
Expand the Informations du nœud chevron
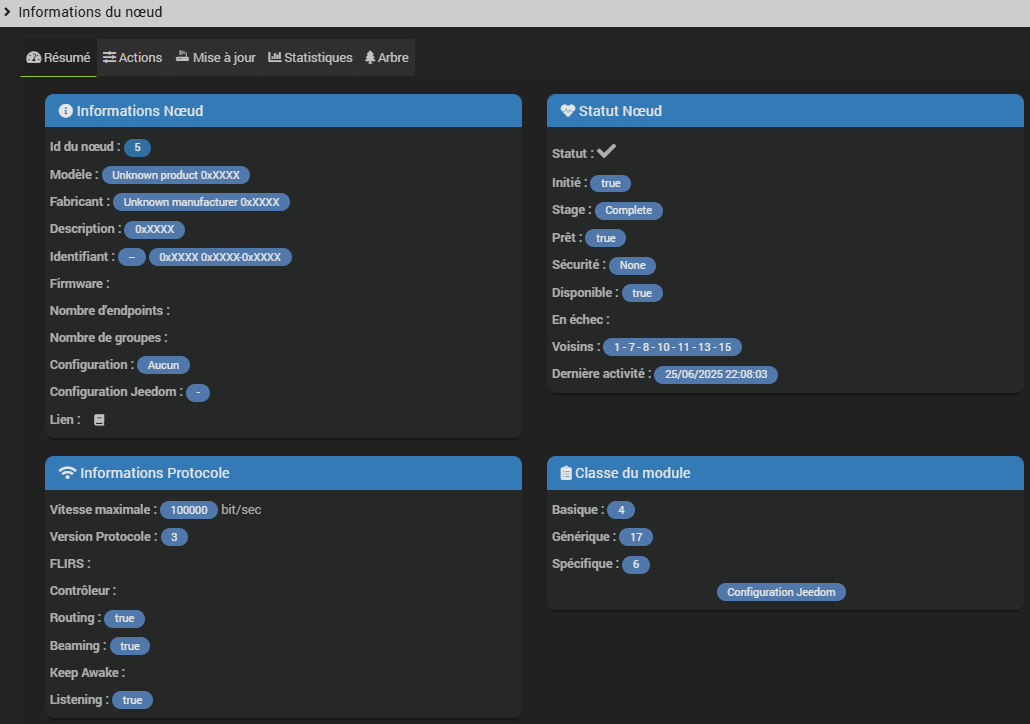[x=7, y=12]
